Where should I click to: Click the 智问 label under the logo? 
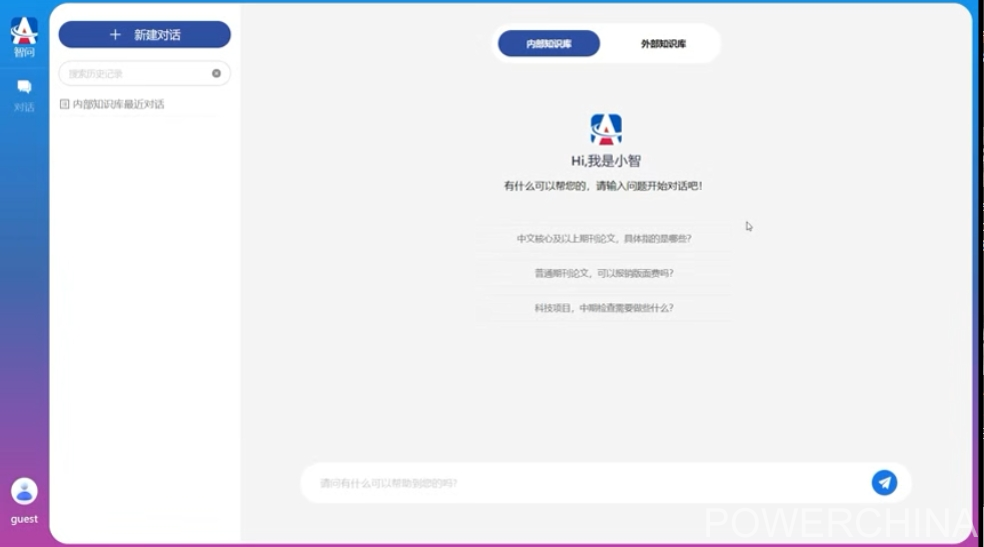(24, 52)
